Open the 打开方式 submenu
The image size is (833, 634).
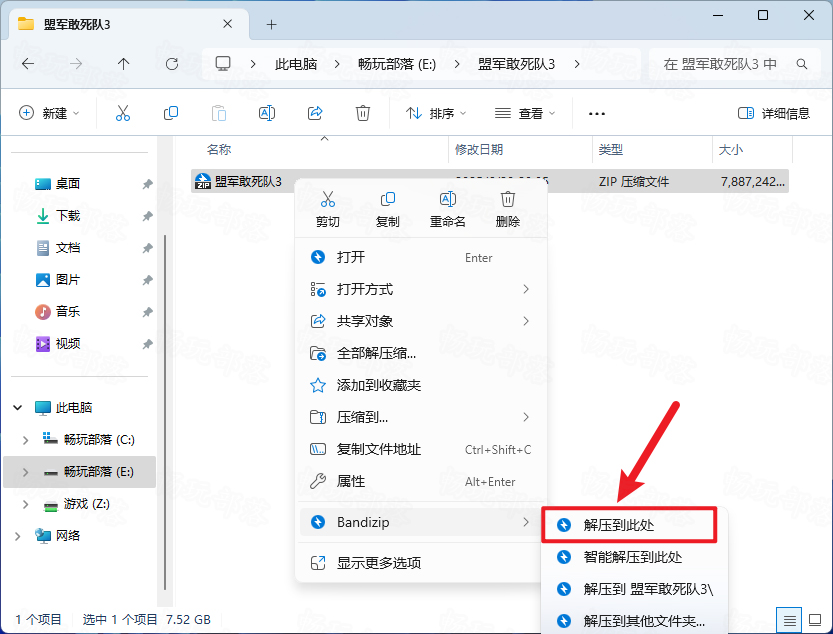click(421, 289)
